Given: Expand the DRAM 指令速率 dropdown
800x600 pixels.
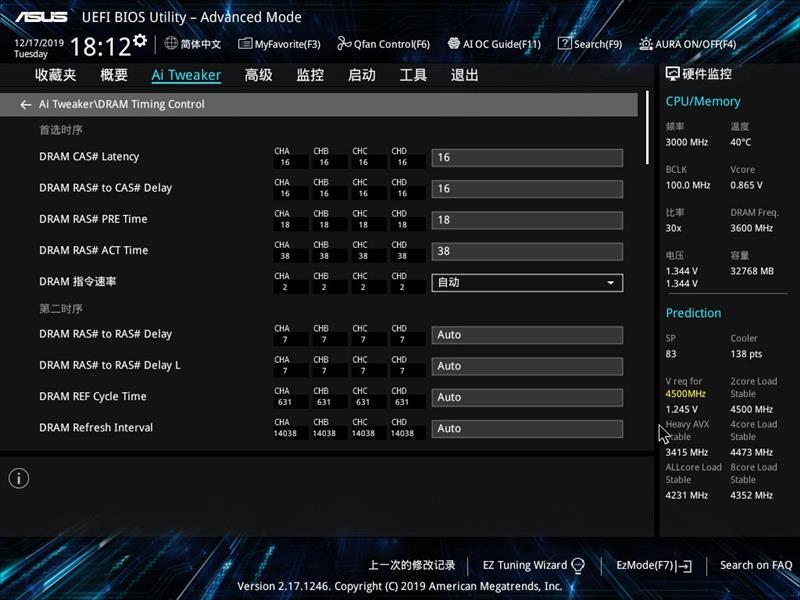Looking at the screenshot, I should click(x=527, y=283).
